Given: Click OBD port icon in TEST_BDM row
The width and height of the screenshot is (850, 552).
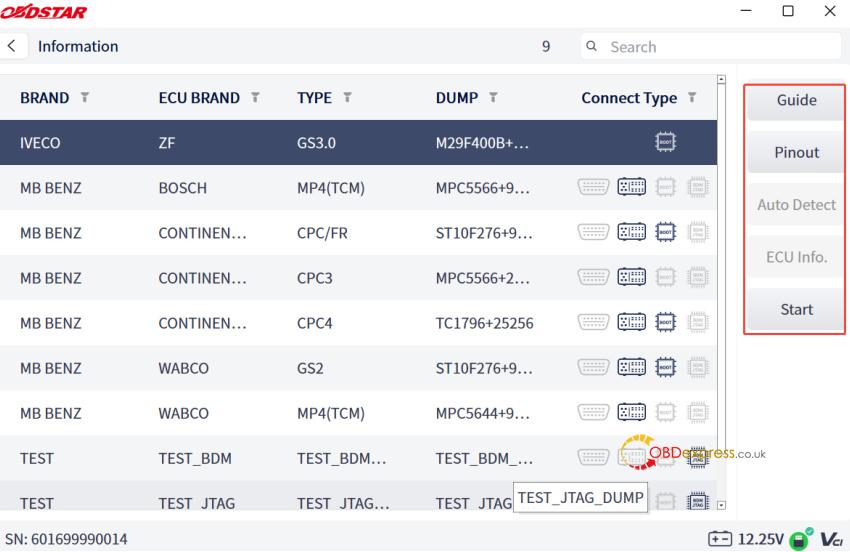Looking at the screenshot, I should tap(594, 457).
